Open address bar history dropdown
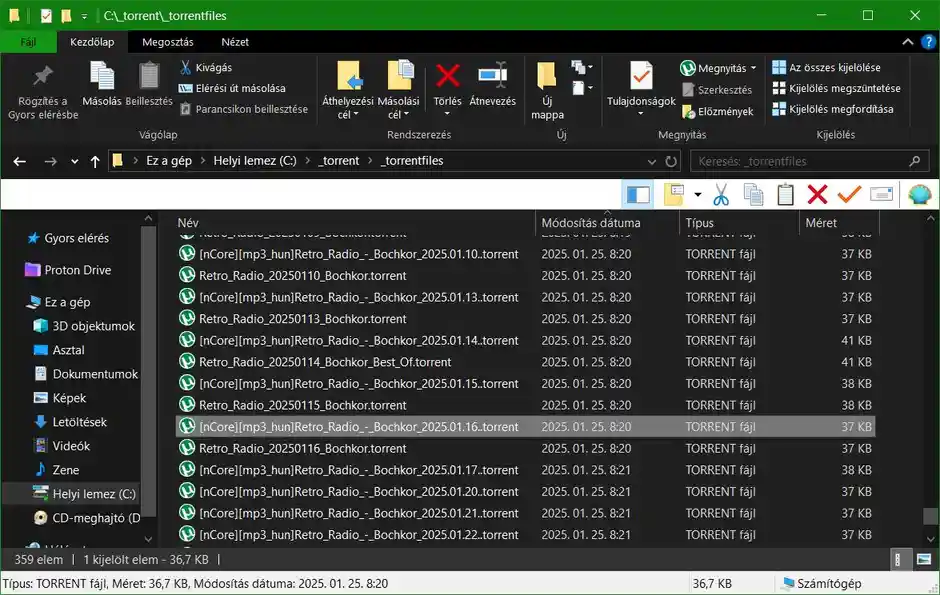Viewport: 940px width, 595px height. pos(652,161)
